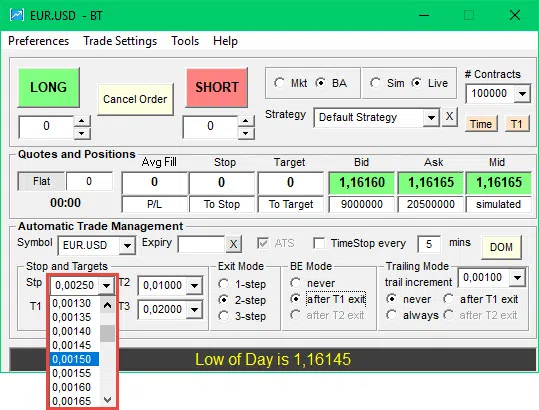
Task: Open the Trade Settings menu
Action: pyautogui.click(x=120, y=41)
